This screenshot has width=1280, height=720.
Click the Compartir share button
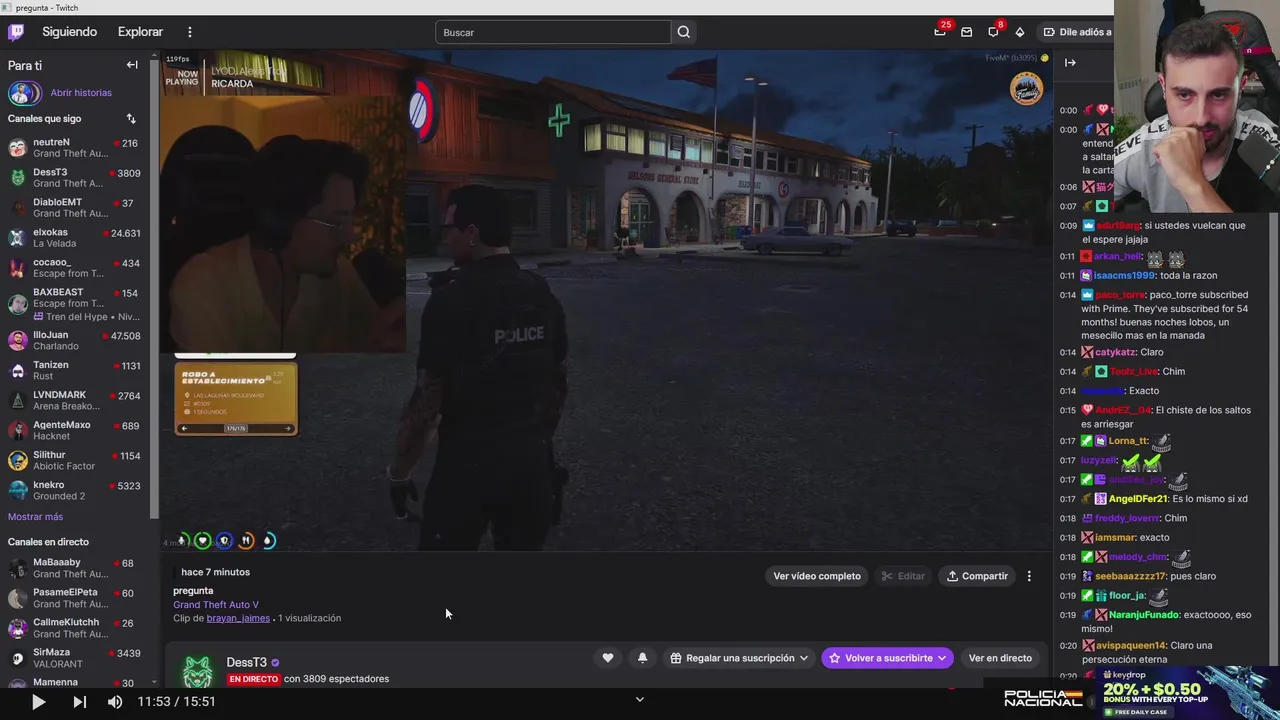978,576
